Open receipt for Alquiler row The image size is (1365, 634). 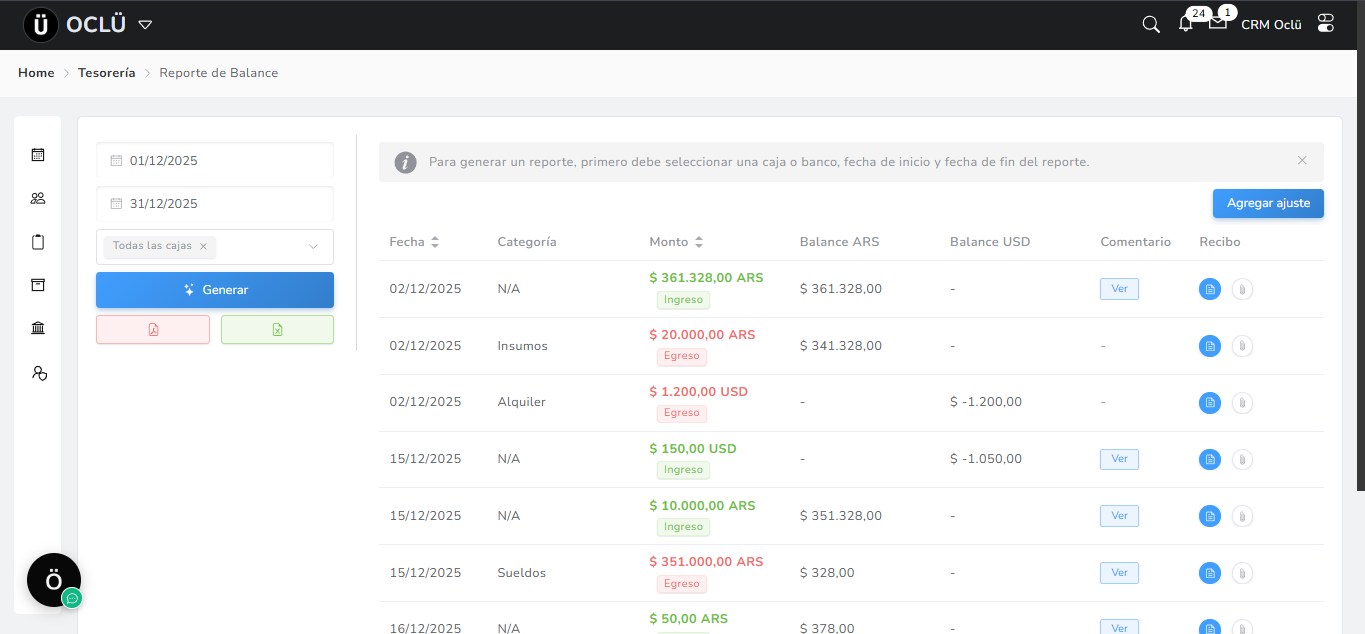pos(1210,403)
